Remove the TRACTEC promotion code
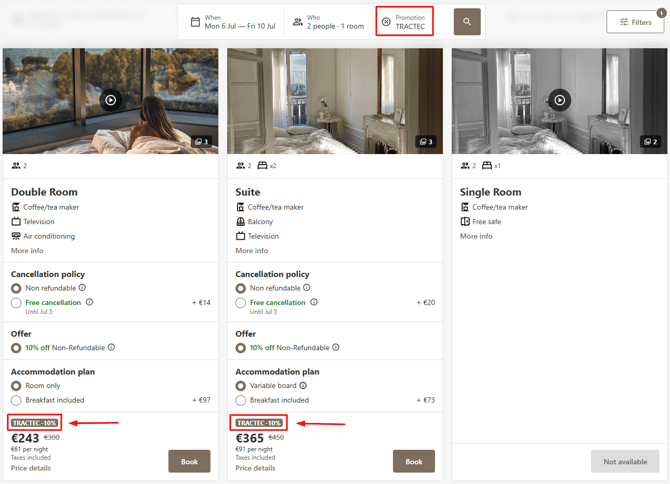Screen dimensions: 670x484 (386, 22)
